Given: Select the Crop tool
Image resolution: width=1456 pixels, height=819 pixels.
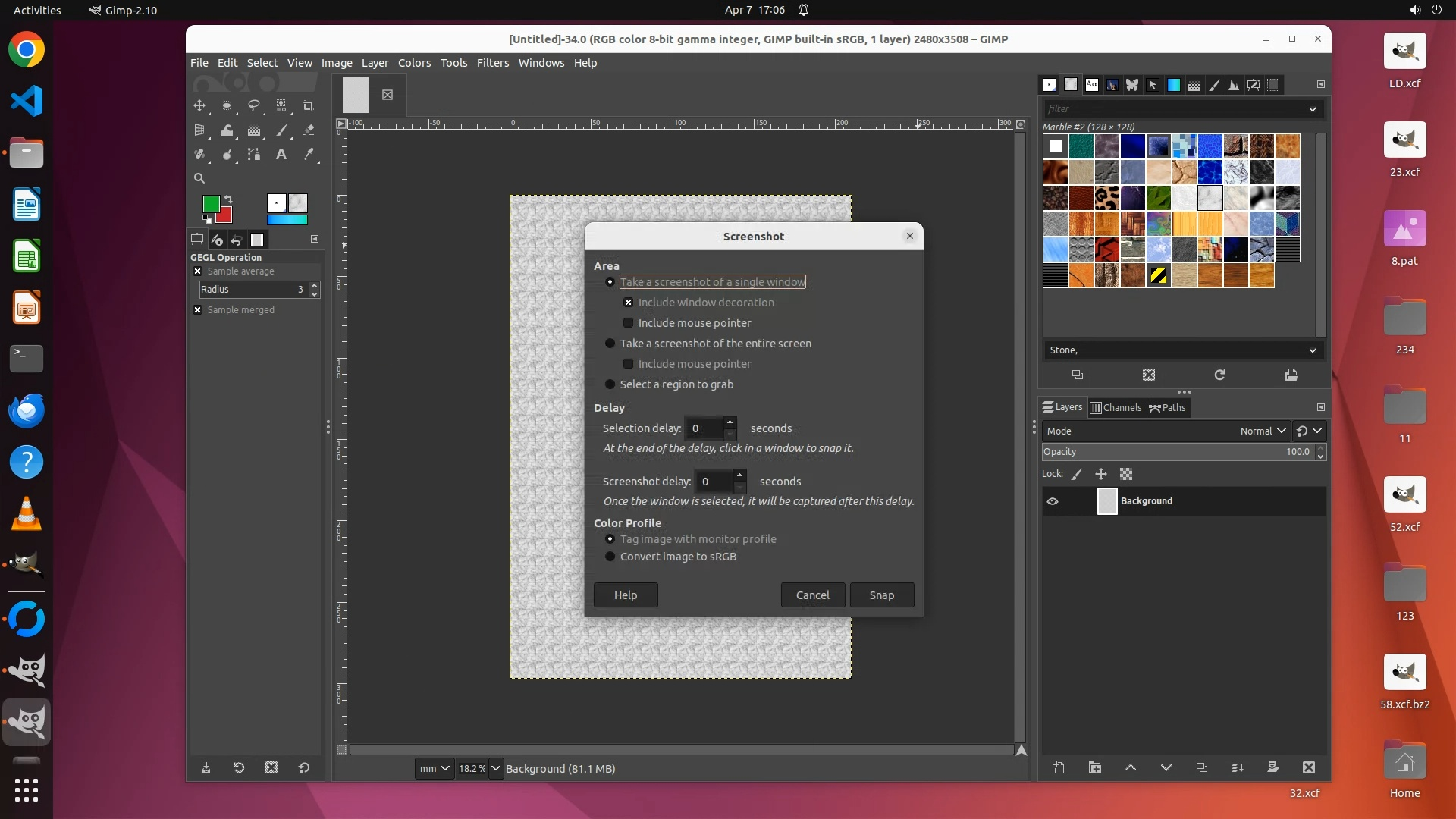Looking at the screenshot, I should 308,106.
